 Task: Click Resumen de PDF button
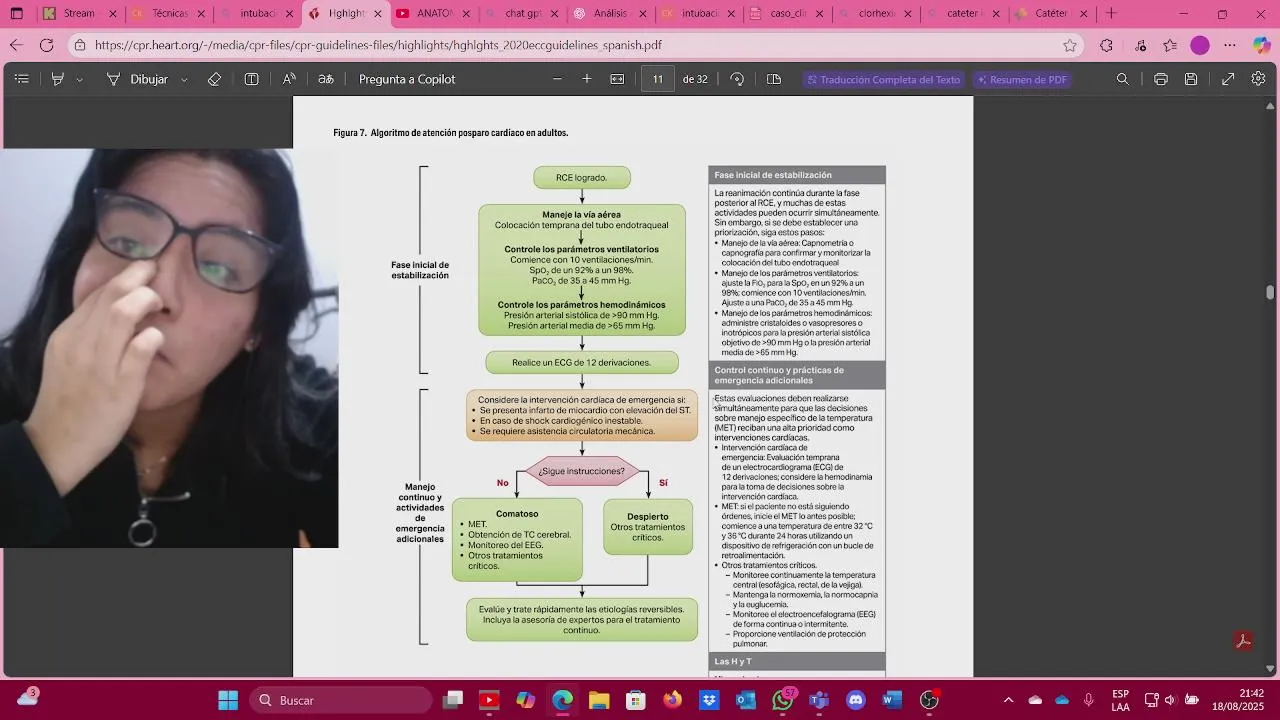pyautogui.click(x=1022, y=79)
